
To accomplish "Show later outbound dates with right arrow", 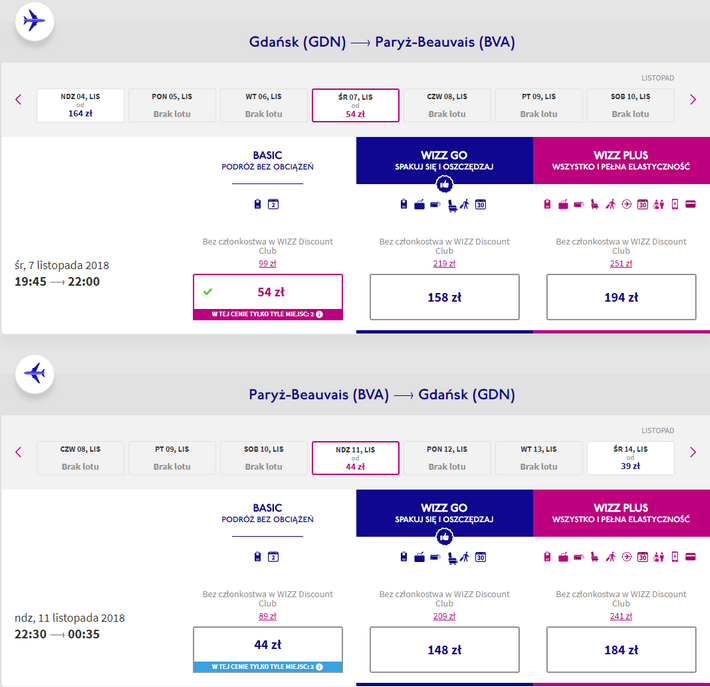I will pyautogui.click(x=693, y=99).
